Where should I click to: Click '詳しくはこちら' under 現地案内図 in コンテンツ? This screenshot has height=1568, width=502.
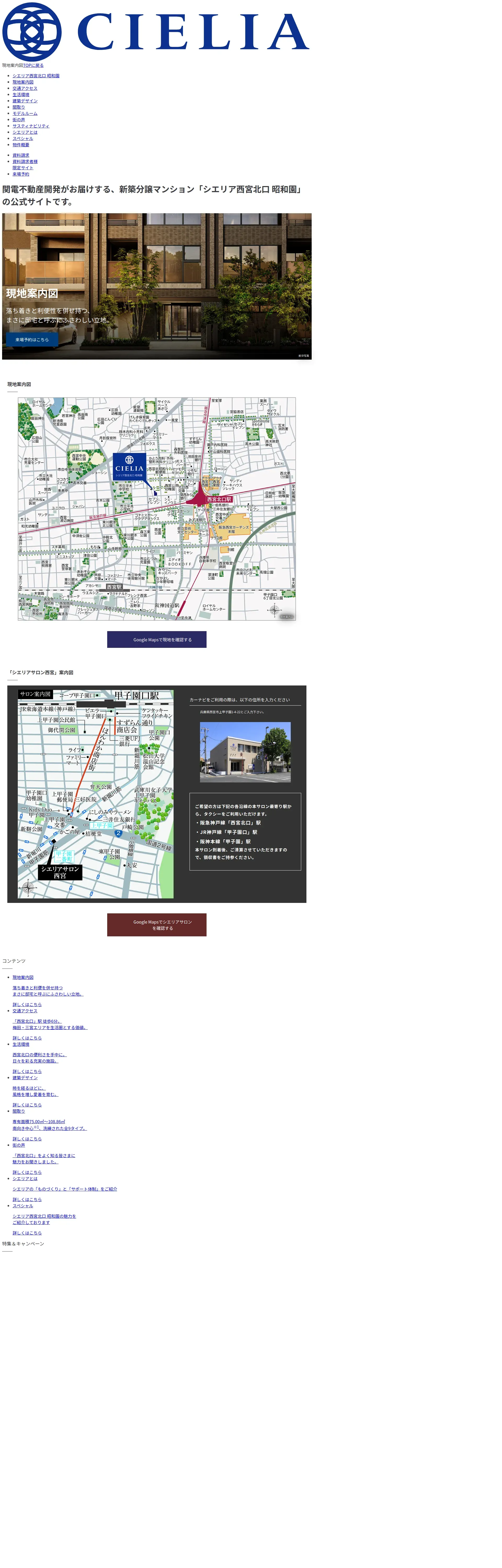pyautogui.click(x=27, y=1004)
